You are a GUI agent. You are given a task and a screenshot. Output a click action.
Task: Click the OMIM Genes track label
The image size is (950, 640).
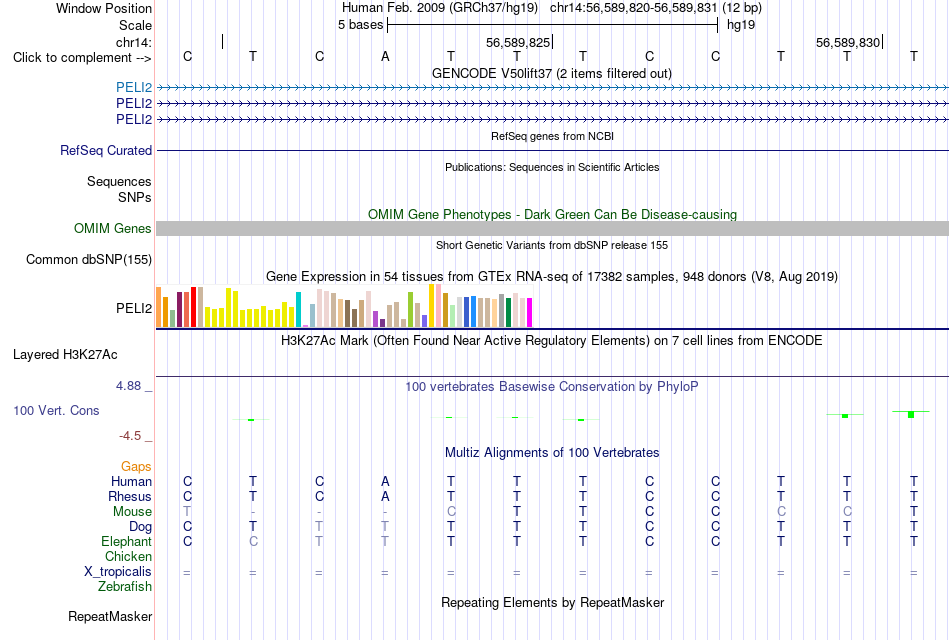(x=112, y=228)
